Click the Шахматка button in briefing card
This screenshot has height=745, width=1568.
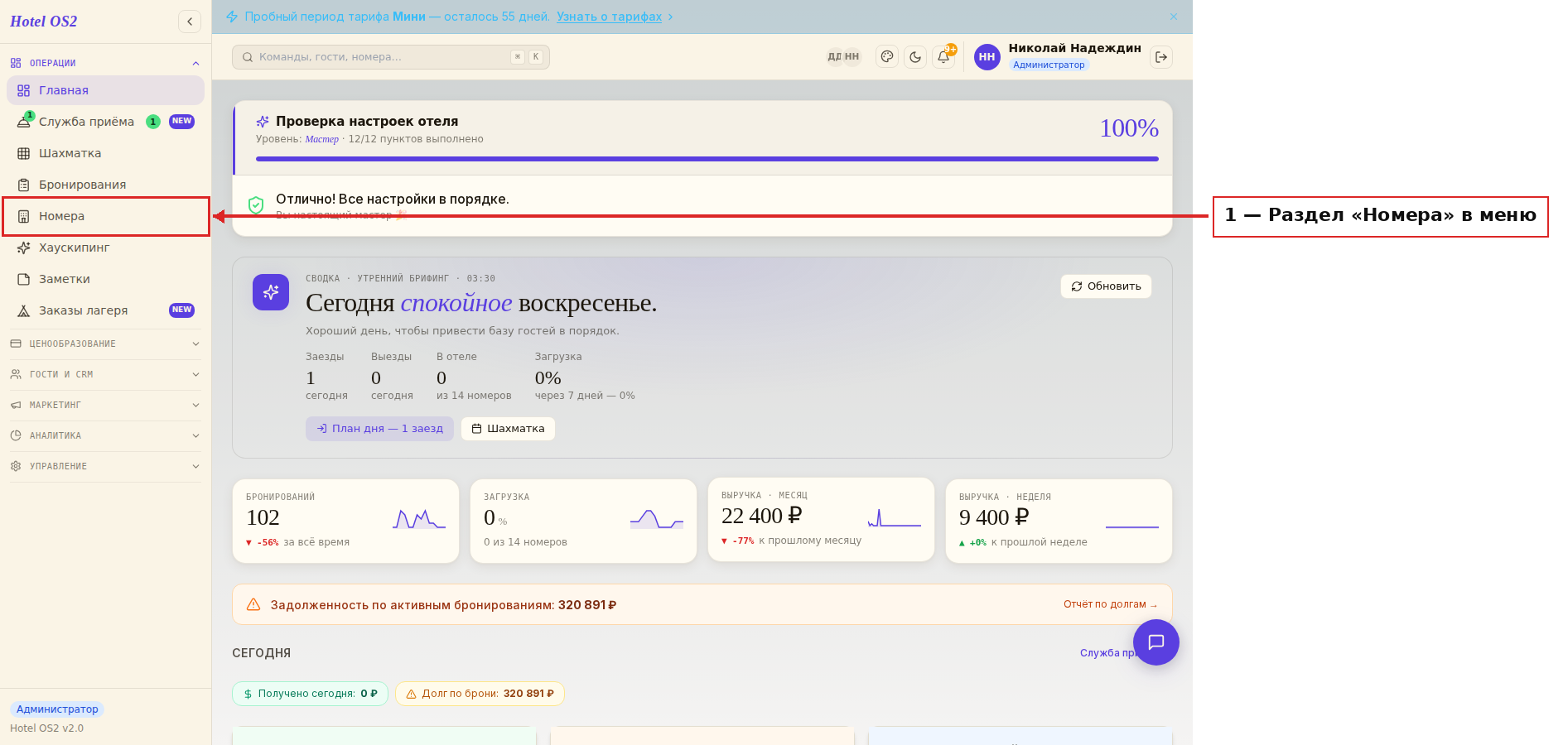click(x=508, y=429)
